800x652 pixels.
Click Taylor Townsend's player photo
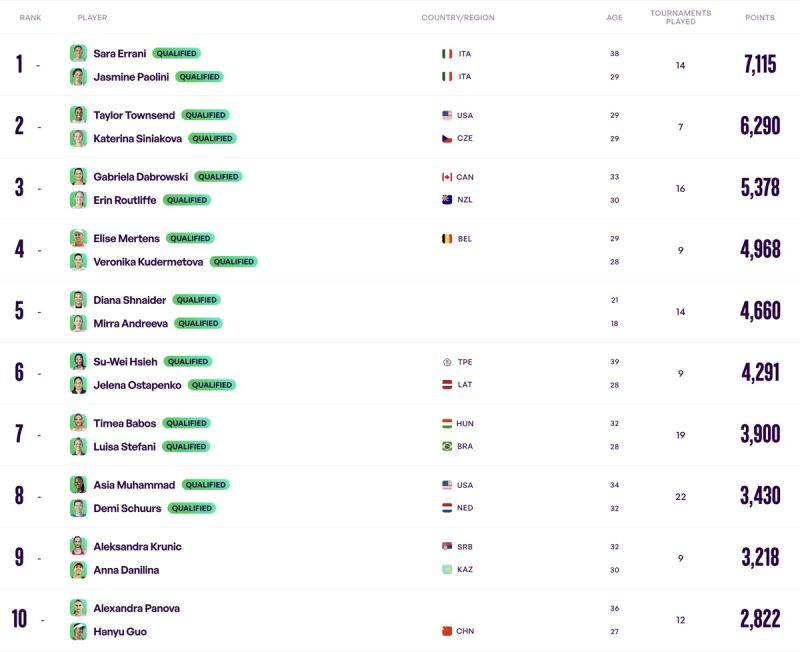tap(78, 115)
